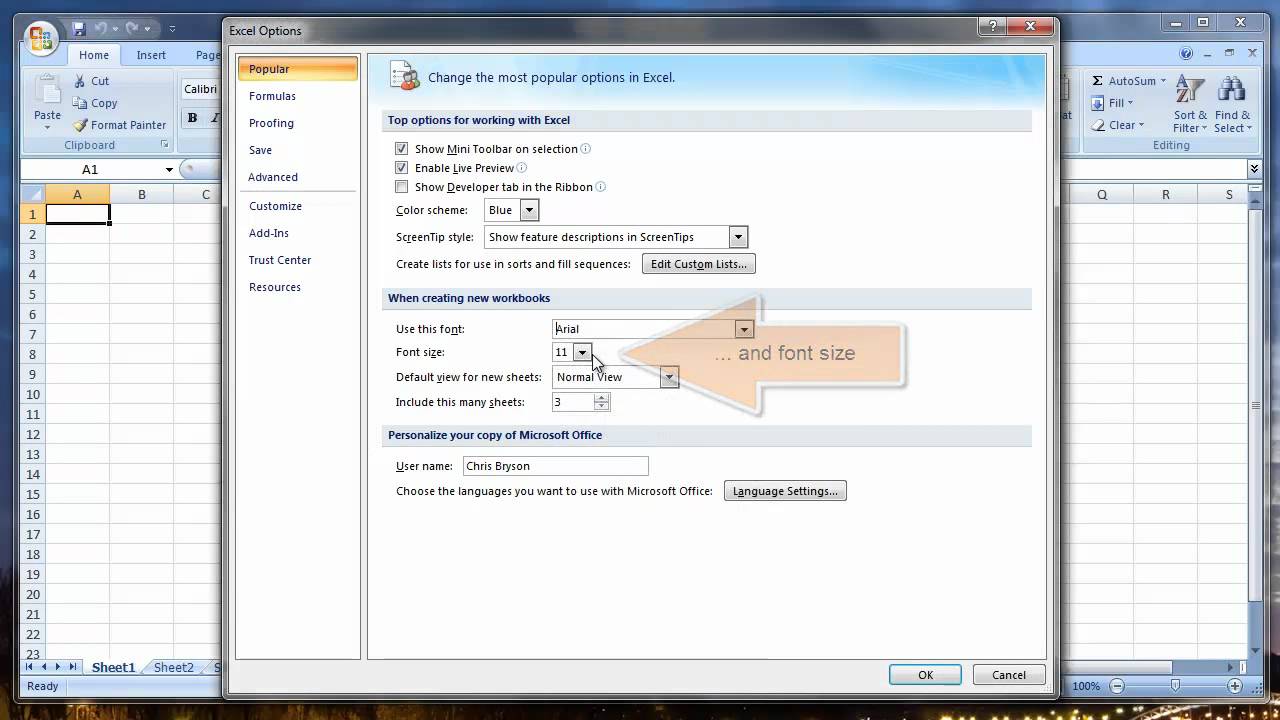This screenshot has width=1280, height=720.
Task: Open Default view for new sheets dropdown
Action: [669, 377]
